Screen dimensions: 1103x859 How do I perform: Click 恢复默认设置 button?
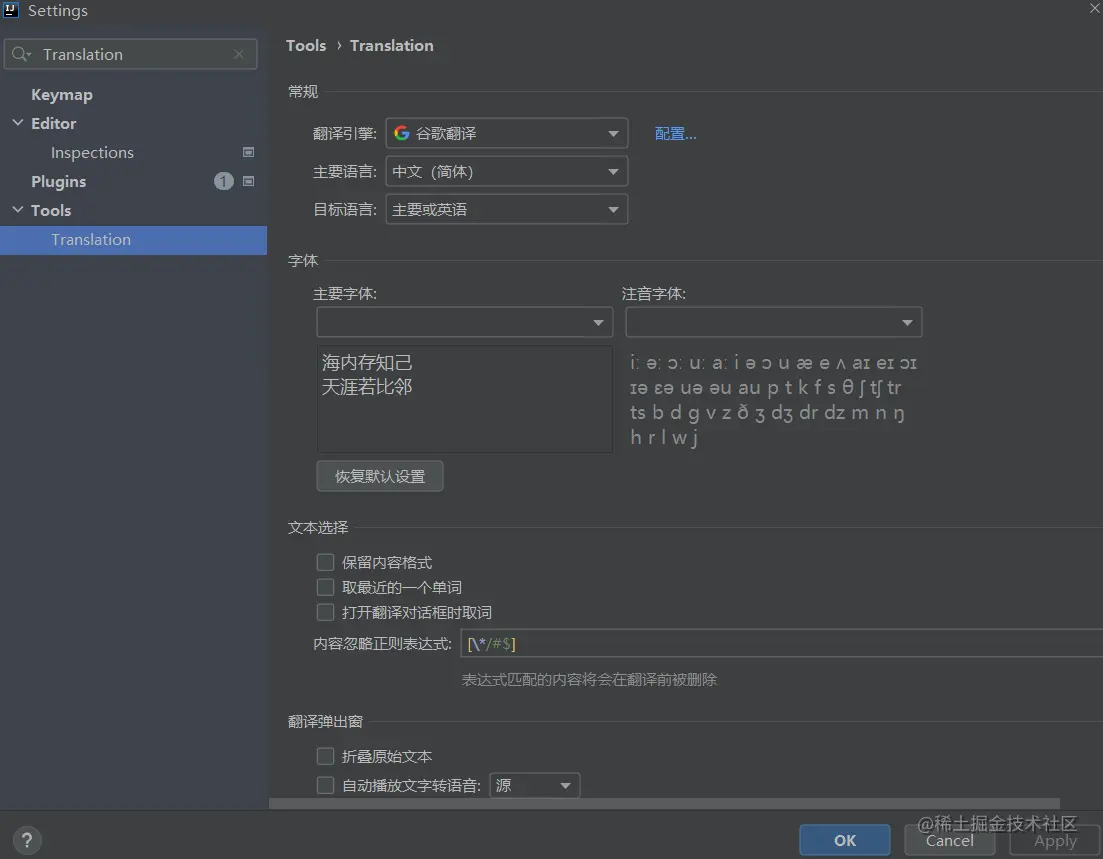point(380,476)
